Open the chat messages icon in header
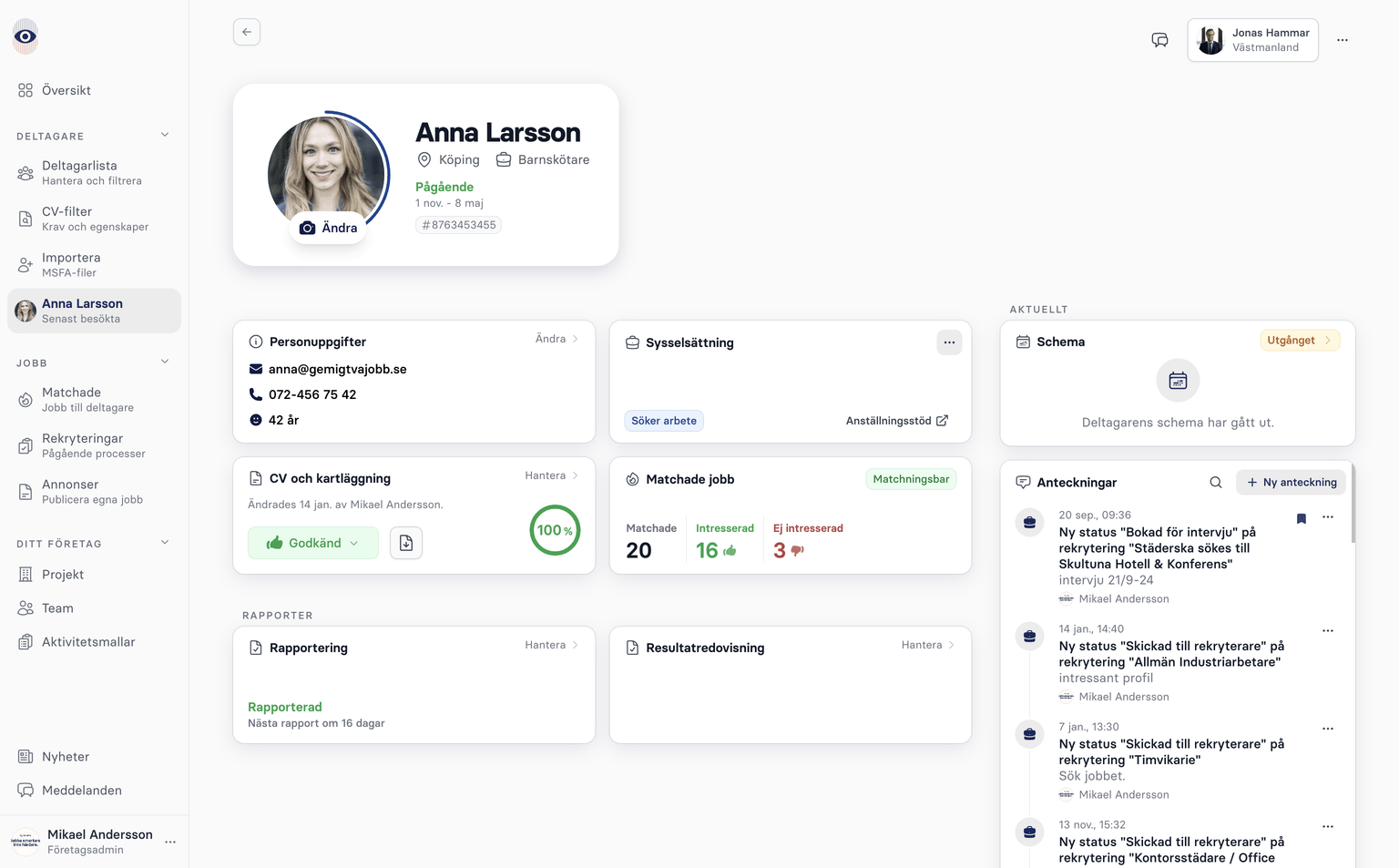The width and height of the screenshot is (1399, 868). 1159,40
